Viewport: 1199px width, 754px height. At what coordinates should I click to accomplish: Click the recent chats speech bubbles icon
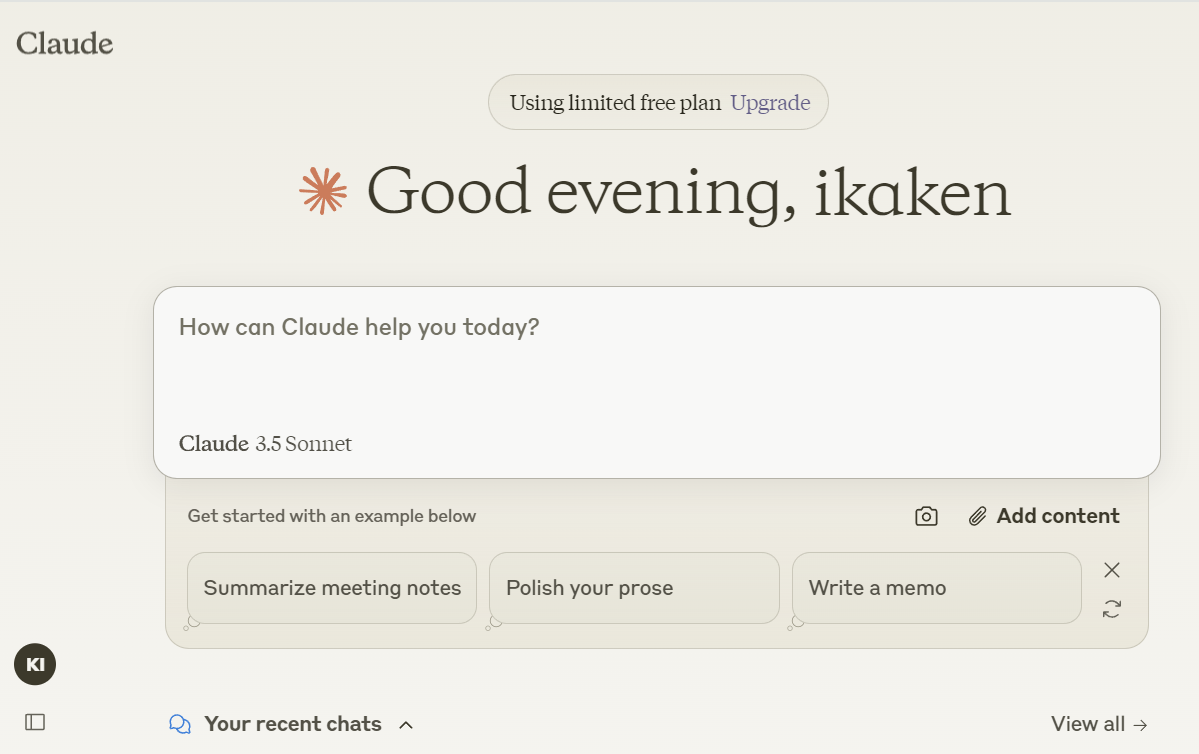coord(180,724)
